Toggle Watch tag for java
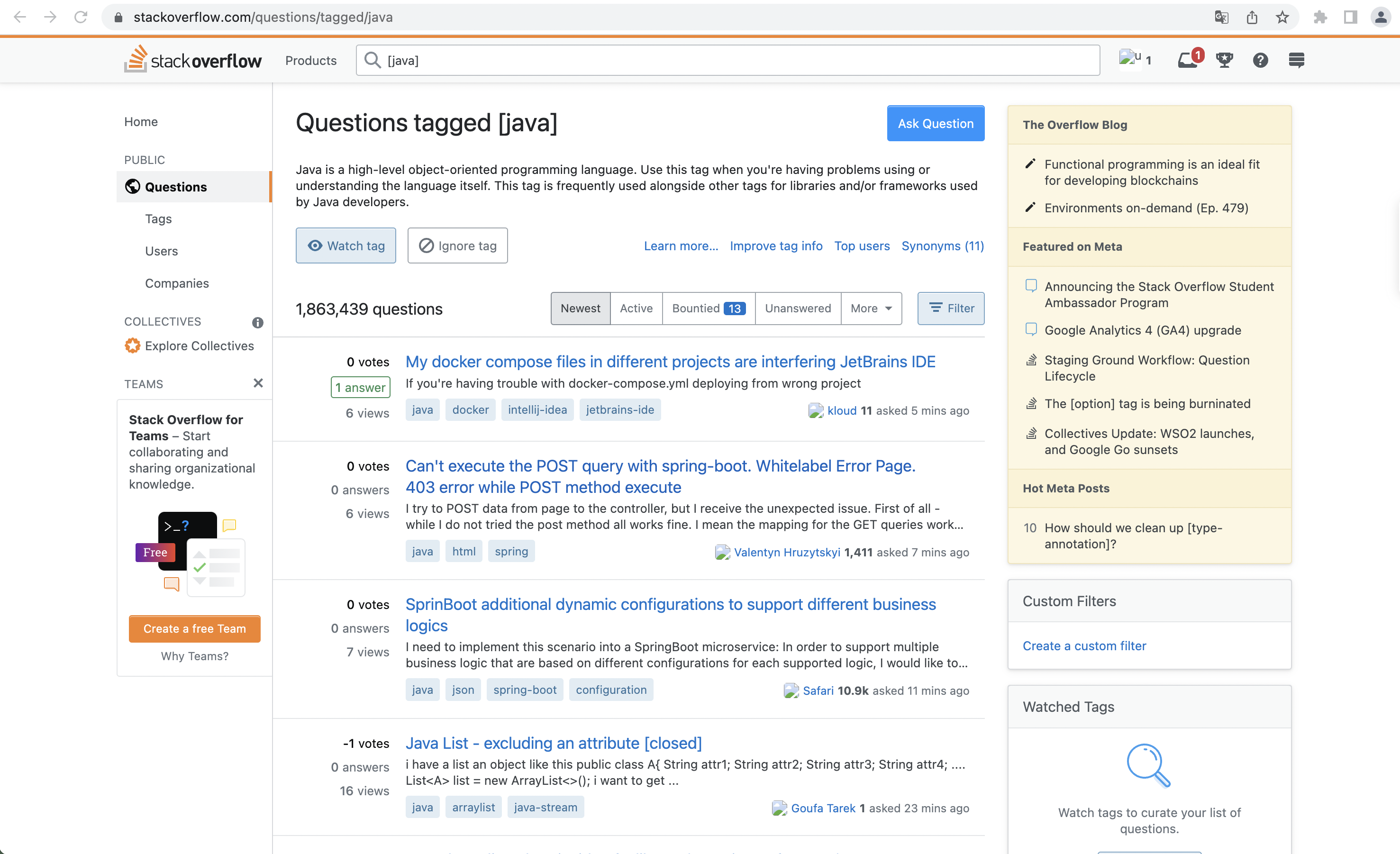Screen dimensions: 1400x854 pos(345,245)
